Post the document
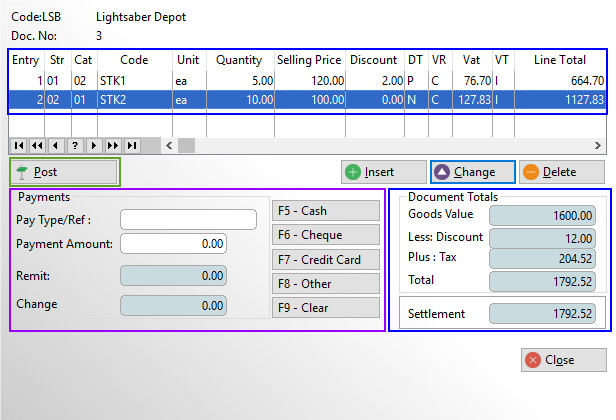Viewport: 616px width, 420px height. pos(65,172)
